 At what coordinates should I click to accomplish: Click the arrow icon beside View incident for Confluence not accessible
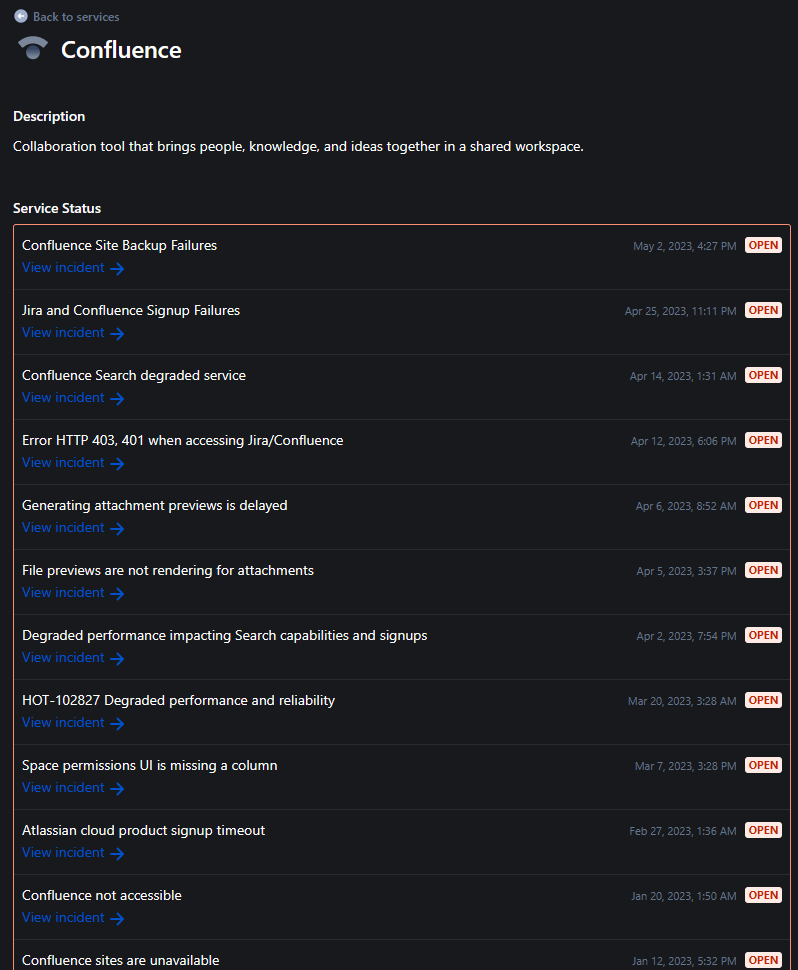click(115, 918)
